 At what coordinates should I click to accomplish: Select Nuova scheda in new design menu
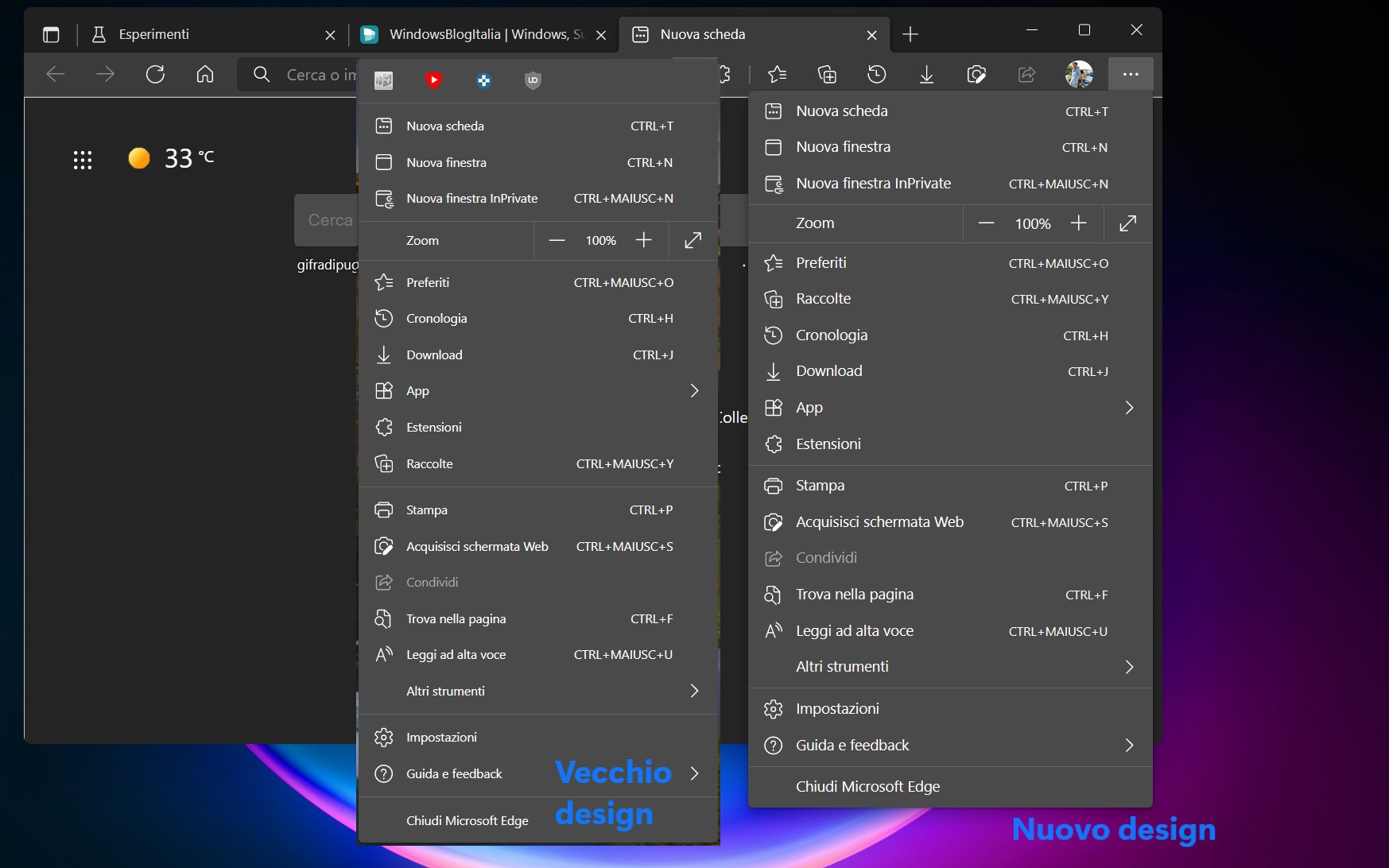[x=950, y=111]
